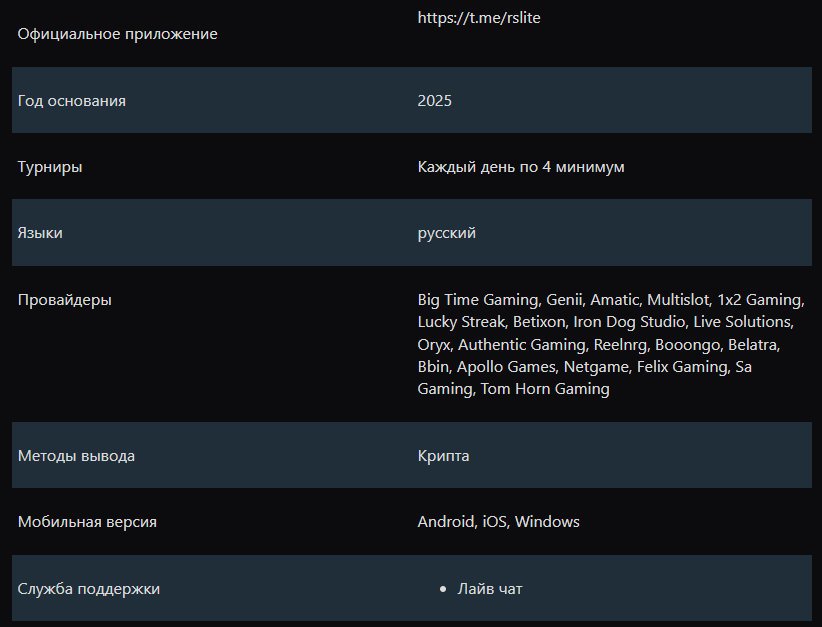The width and height of the screenshot is (822, 627).
Task: Select the provider name "Big Time Gaming"
Action: (x=478, y=300)
